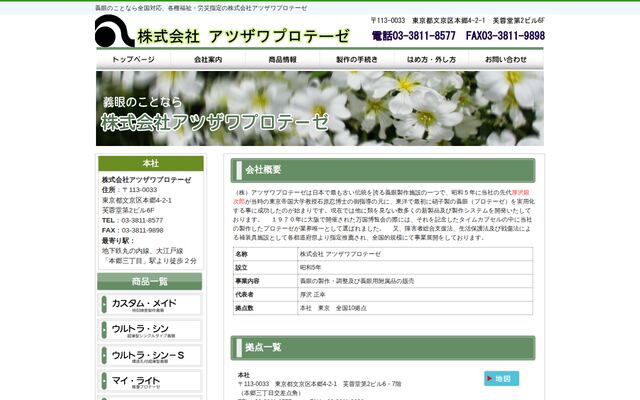Click the 事業内容 row label
The width and height of the screenshot is (640, 400).
[x=247, y=281]
